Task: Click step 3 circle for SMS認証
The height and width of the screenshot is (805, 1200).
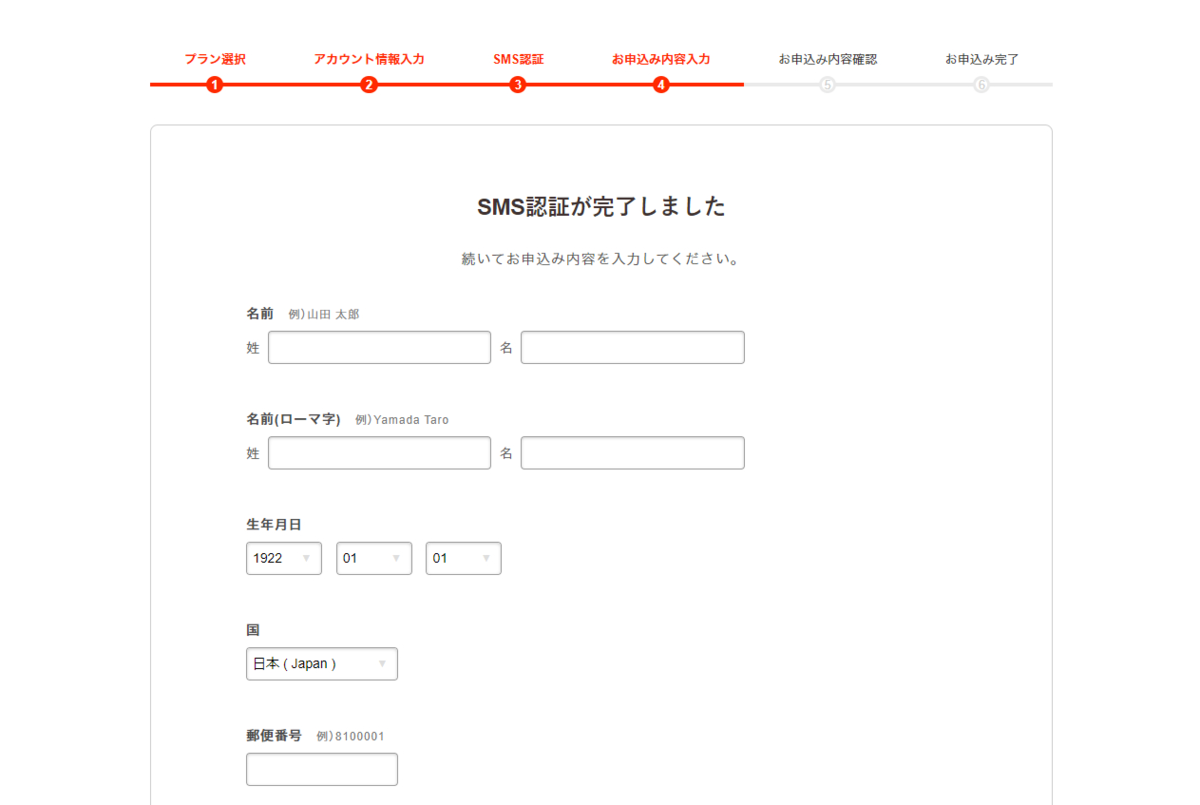Action: pyautogui.click(x=517, y=85)
